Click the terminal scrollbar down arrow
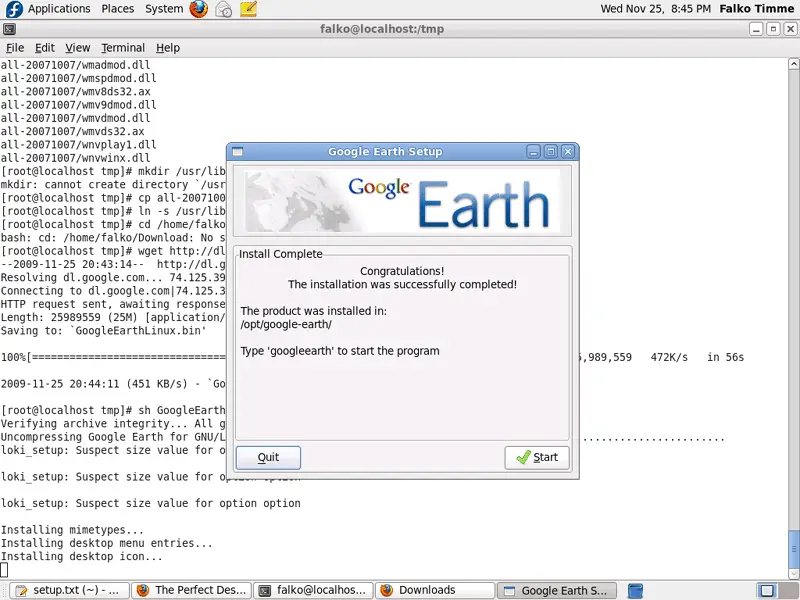This screenshot has width=800, height=600. click(x=793, y=574)
